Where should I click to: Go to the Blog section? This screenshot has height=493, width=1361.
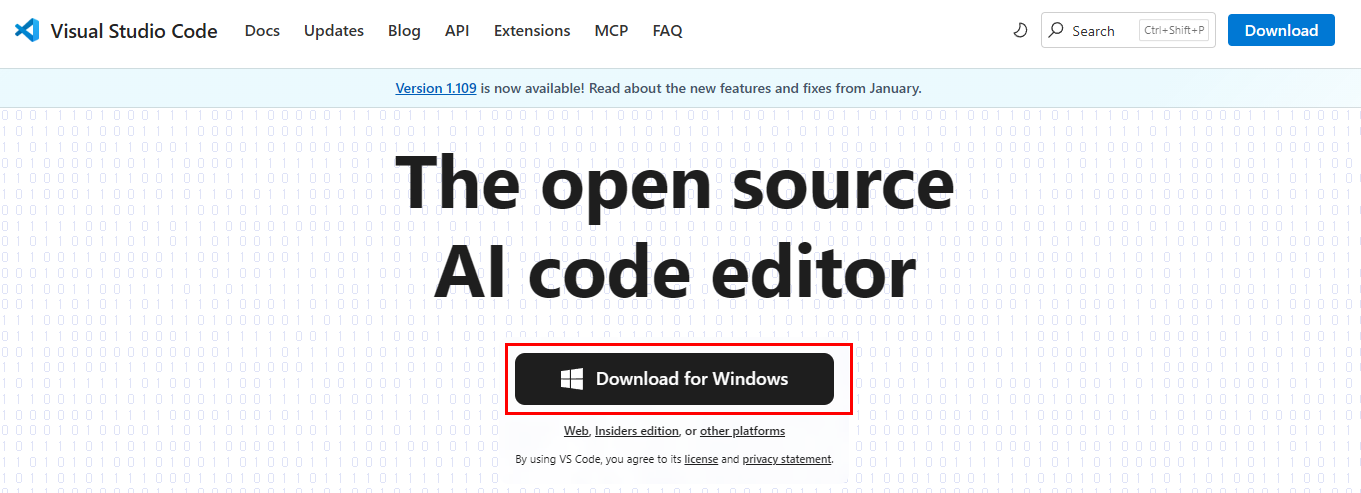(404, 30)
